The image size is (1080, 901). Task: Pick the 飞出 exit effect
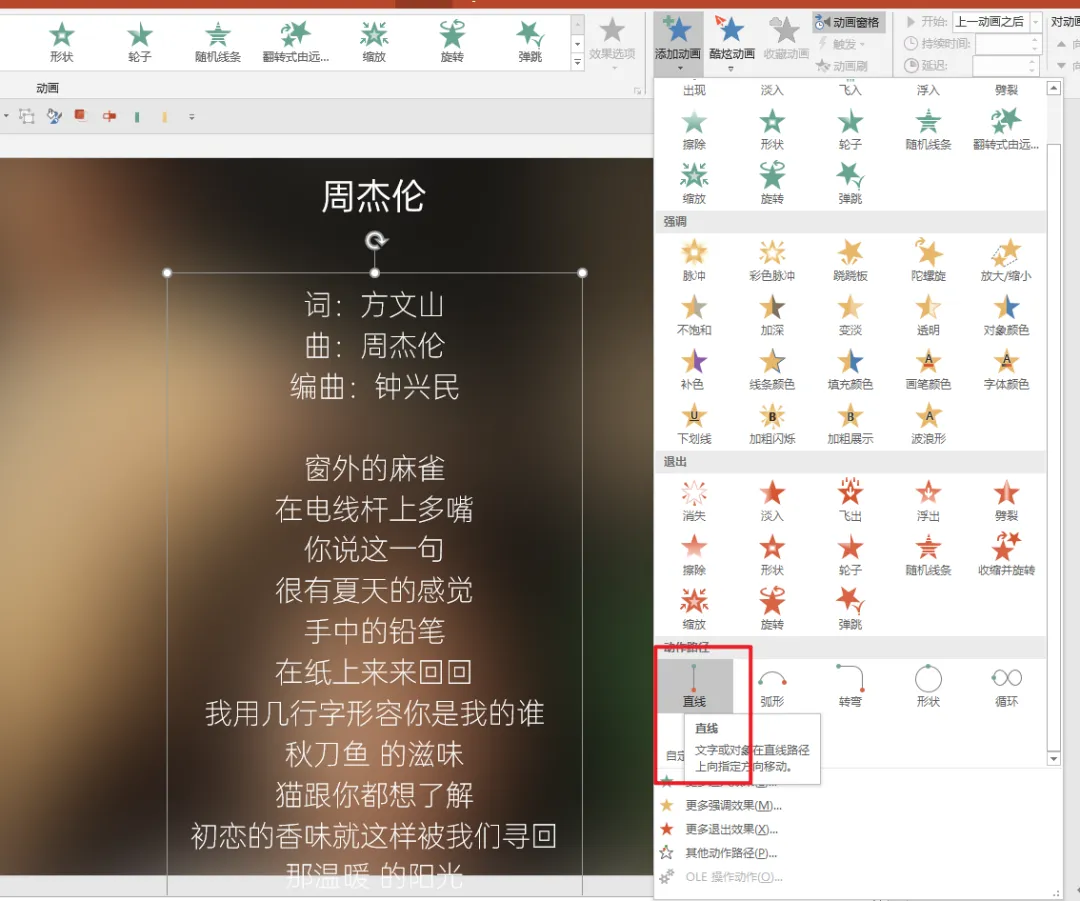click(x=850, y=501)
